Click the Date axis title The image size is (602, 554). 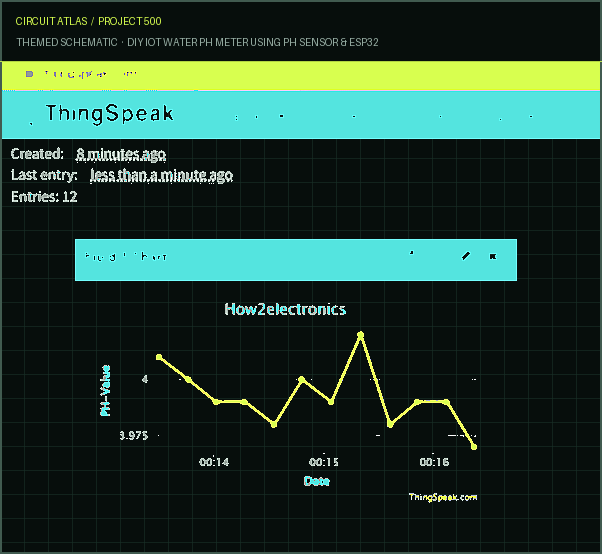point(317,481)
